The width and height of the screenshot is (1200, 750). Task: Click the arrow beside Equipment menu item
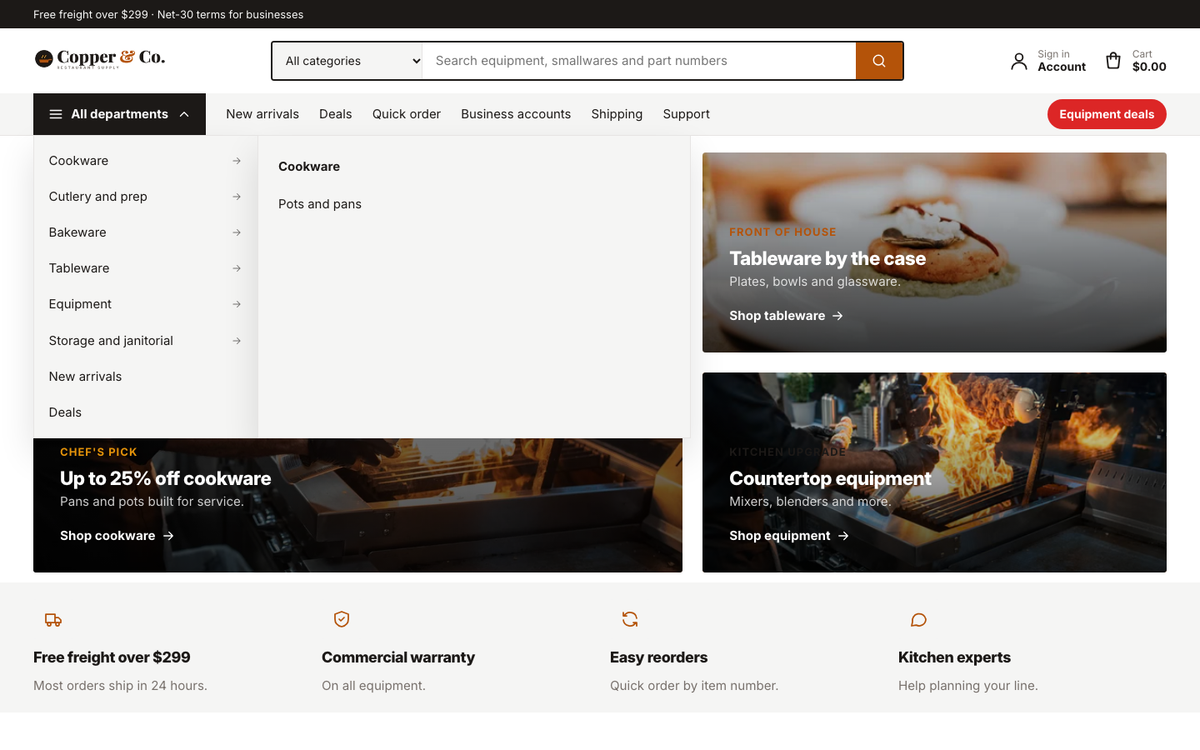click(236, 304)
